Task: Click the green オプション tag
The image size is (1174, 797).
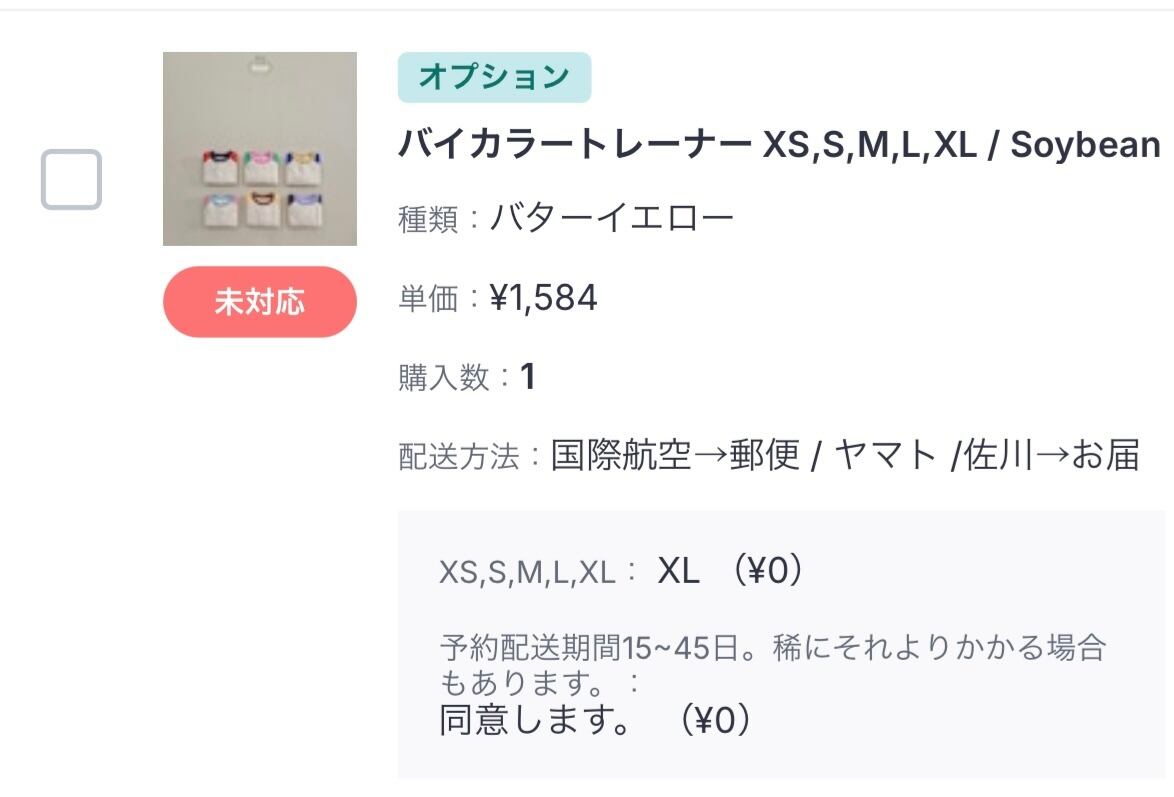Action: point(494,77)
